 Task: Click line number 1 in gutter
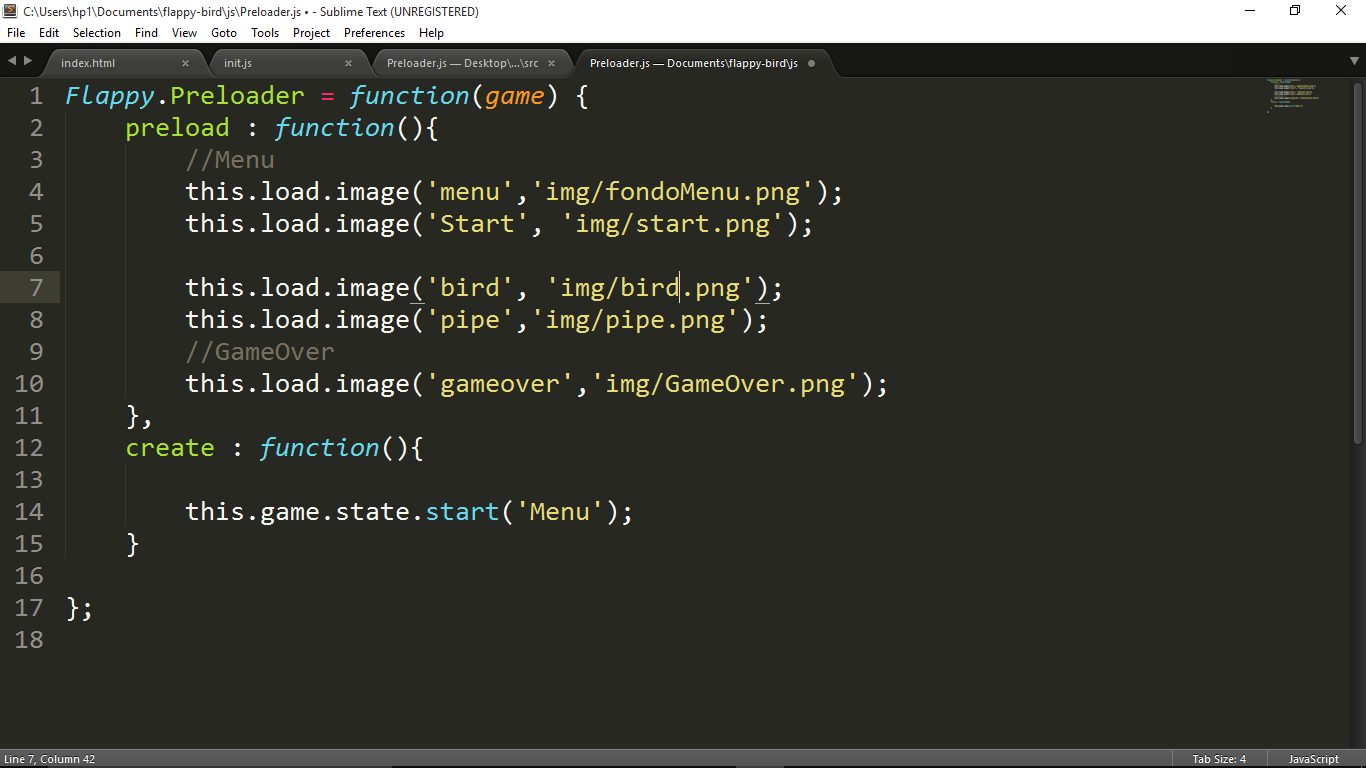37,96
